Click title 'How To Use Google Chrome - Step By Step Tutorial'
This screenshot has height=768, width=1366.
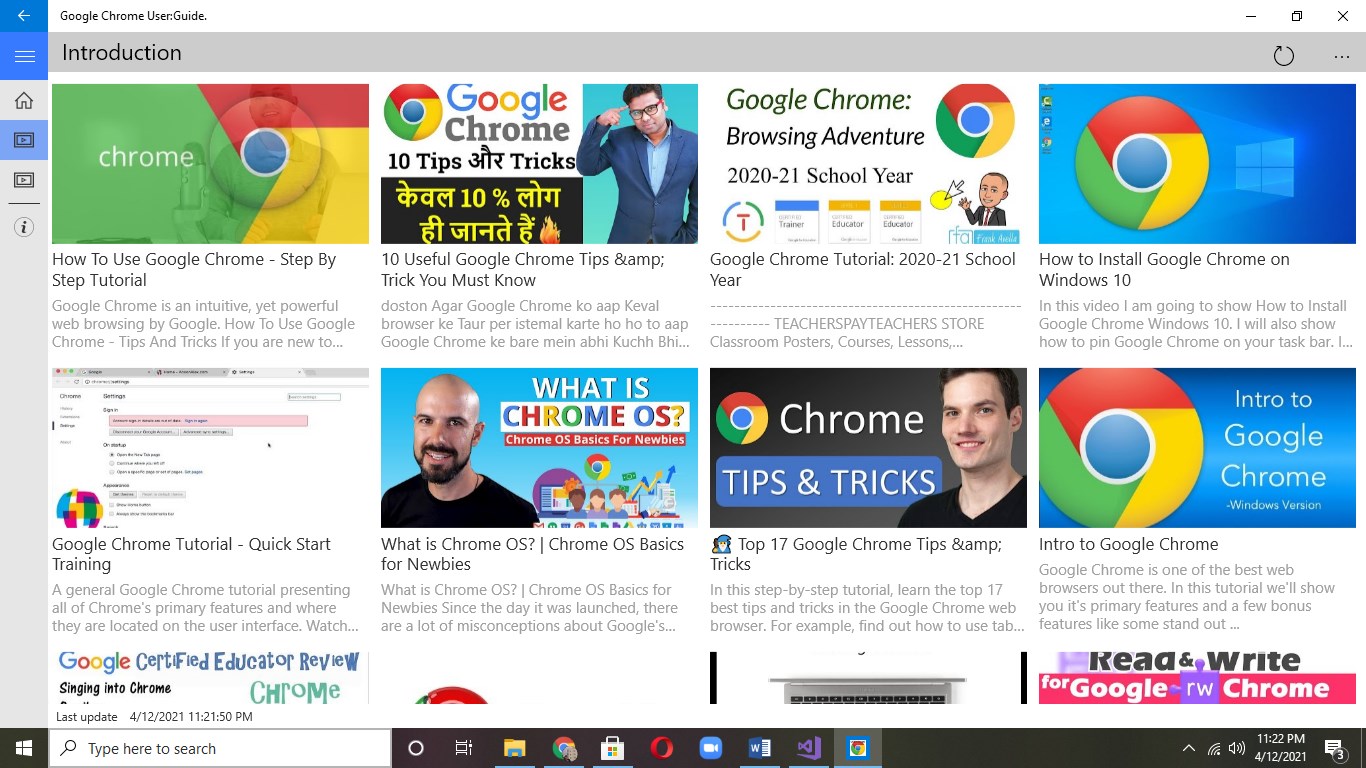(x=194, y=270)
